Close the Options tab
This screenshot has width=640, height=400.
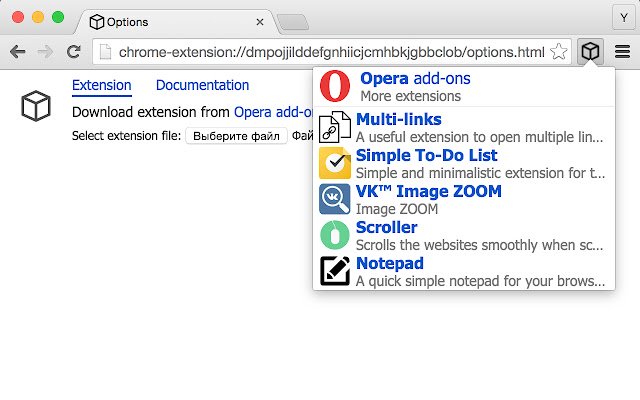tap(260, 22)
